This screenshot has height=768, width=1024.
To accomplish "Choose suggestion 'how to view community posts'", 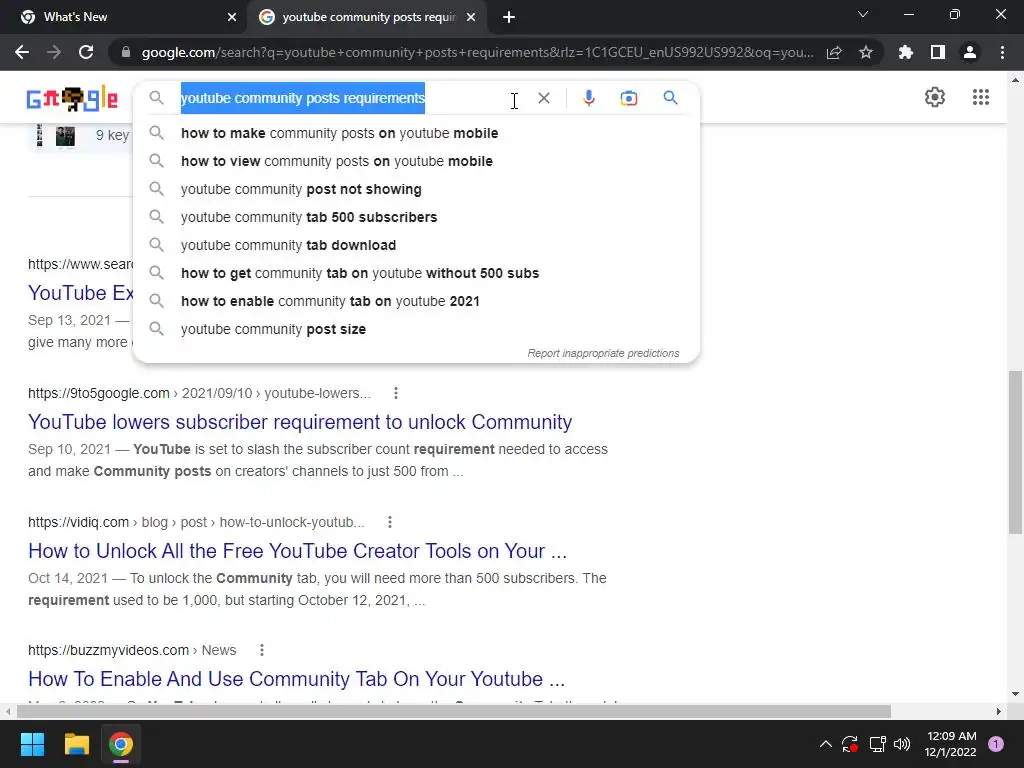I will pos(416,161).
